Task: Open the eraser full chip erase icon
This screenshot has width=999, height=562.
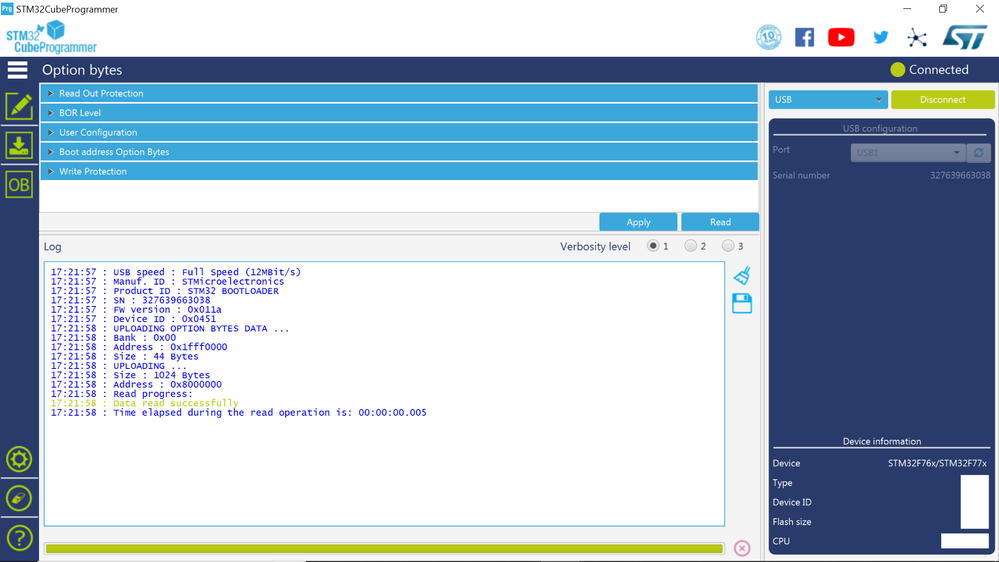Action: point(19,498)
